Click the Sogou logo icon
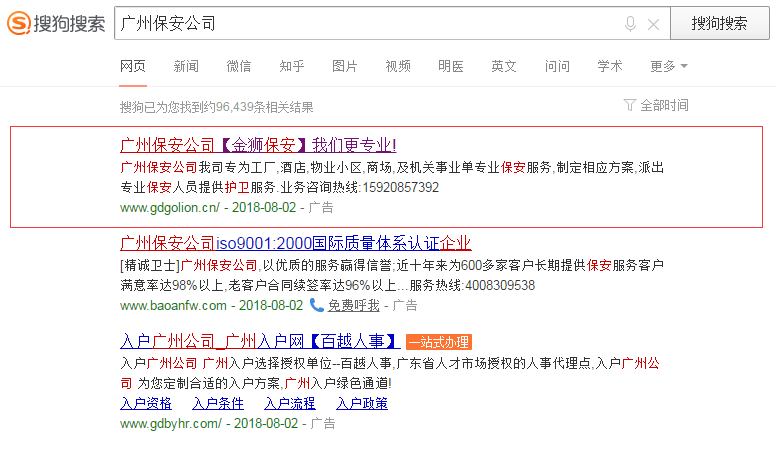 [x=19, y=23]
